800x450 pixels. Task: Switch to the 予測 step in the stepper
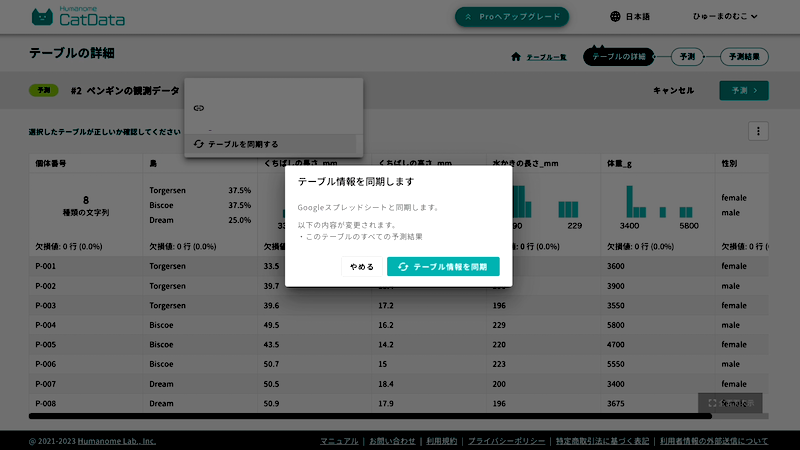685,57
